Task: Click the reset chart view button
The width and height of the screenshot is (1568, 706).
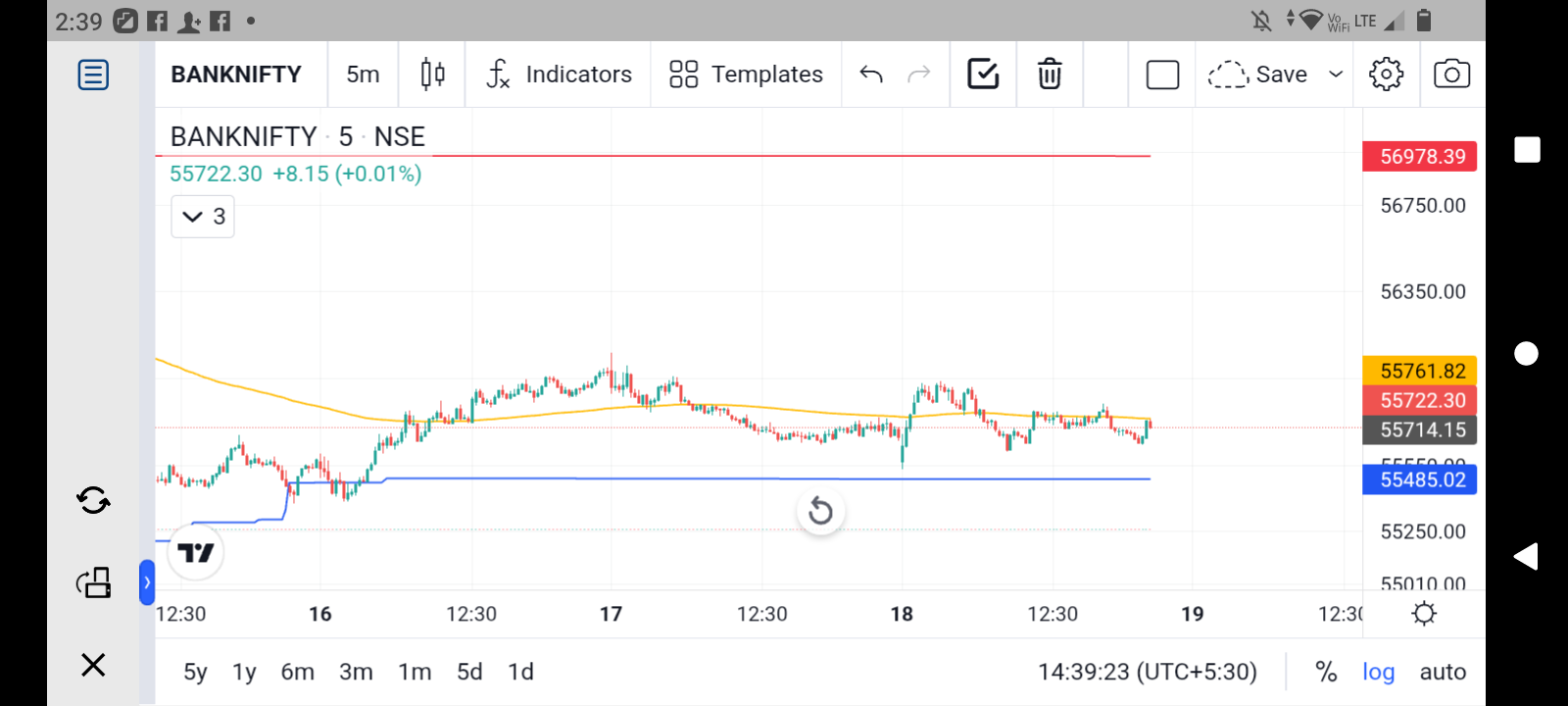Action: click(820, 511)
